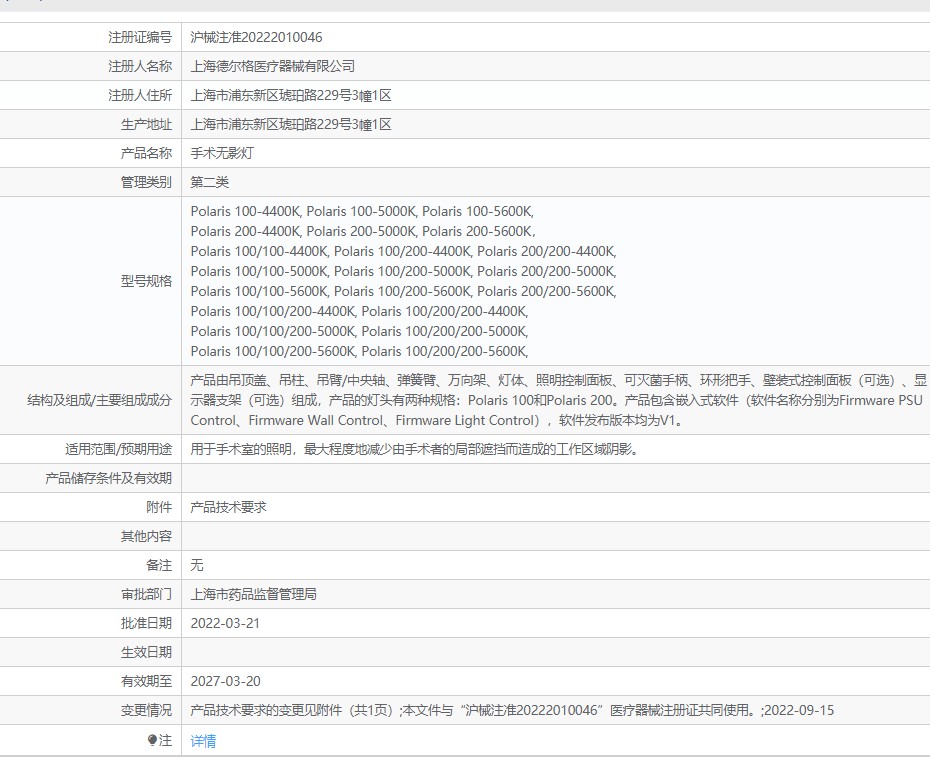Click the 其他内容 label
Image resolution: width=930 pixels, height=764 pixels.
[x=146, y=537]
